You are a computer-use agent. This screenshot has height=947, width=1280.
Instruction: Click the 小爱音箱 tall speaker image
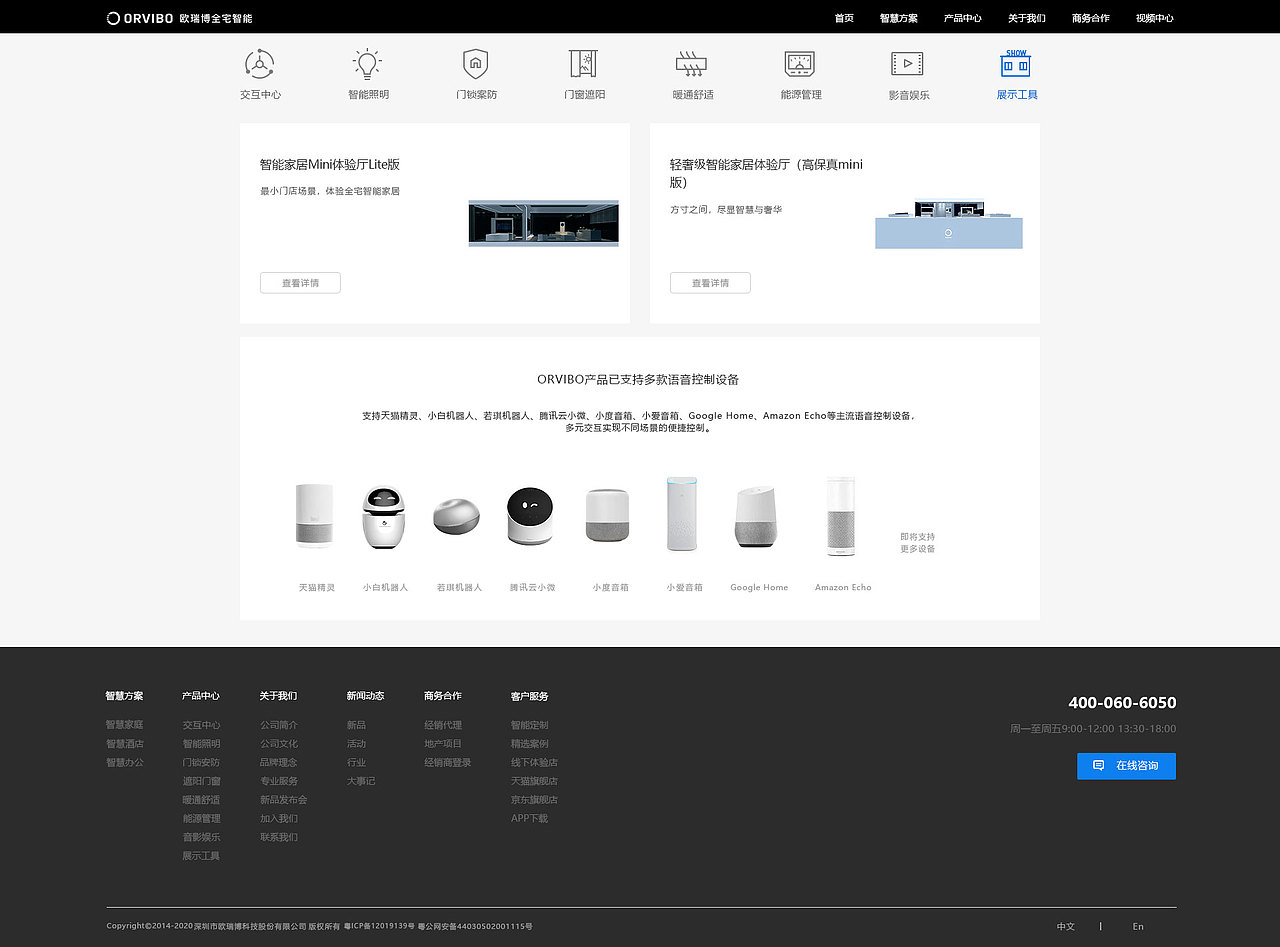coord(683,514)
